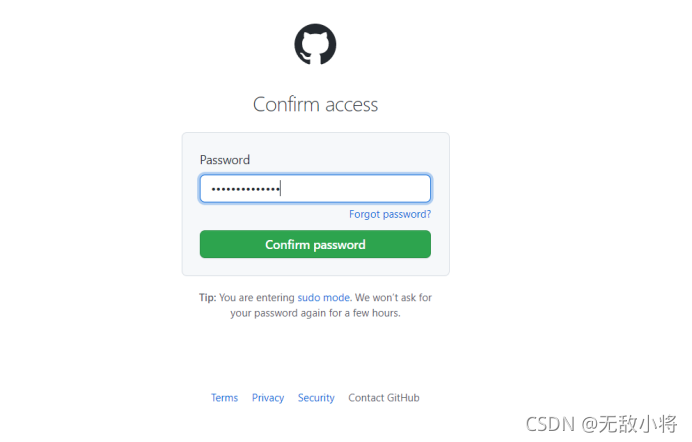The image size is (692, 442).
Task: Open the sudo mode link
Action: pyautogui.click(x=323, y=298)
